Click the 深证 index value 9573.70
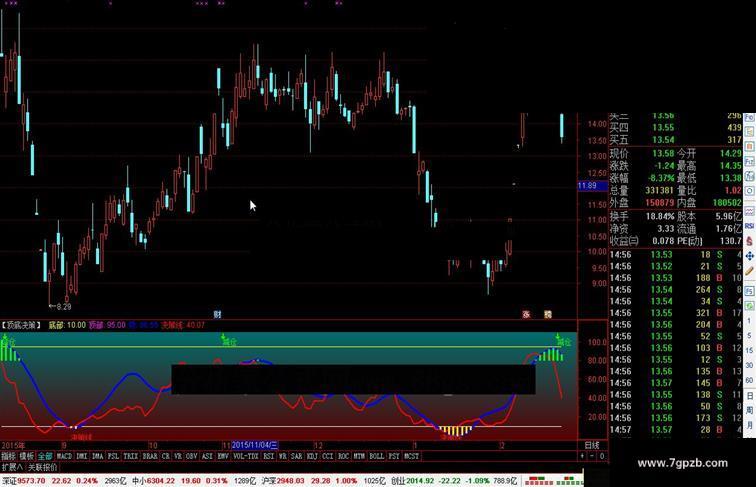This screenshot has height=487, width=756. [31, 481]
